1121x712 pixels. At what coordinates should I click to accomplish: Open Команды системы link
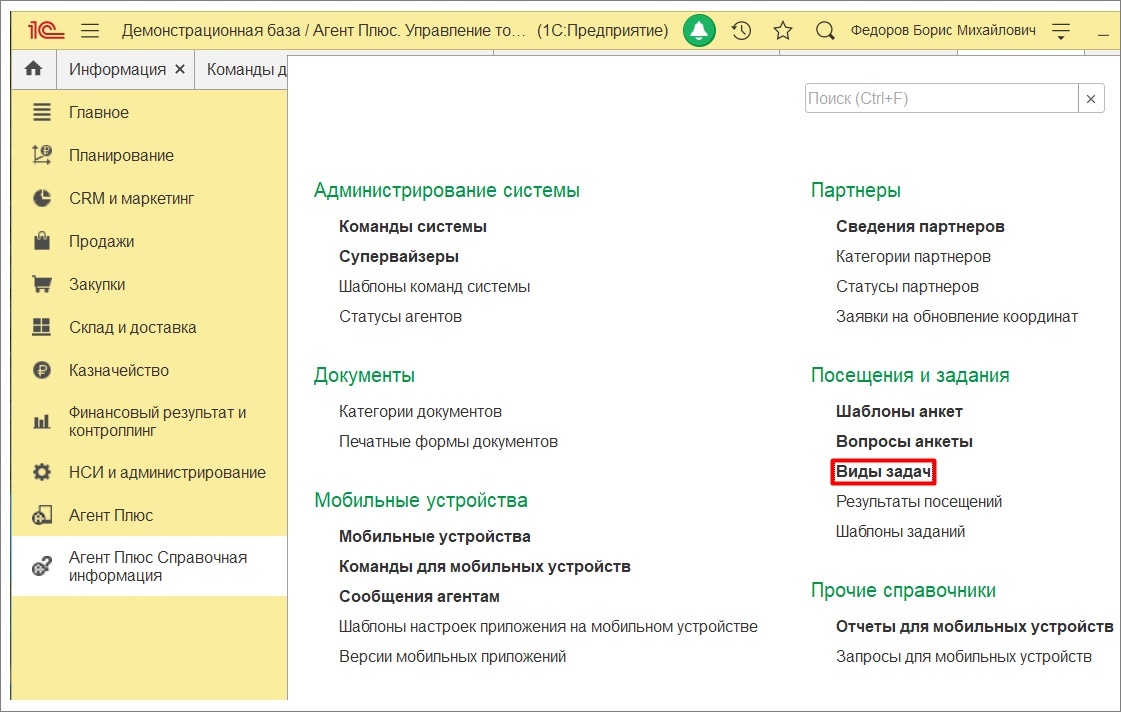pyautogui.click(x=413, y=227)
